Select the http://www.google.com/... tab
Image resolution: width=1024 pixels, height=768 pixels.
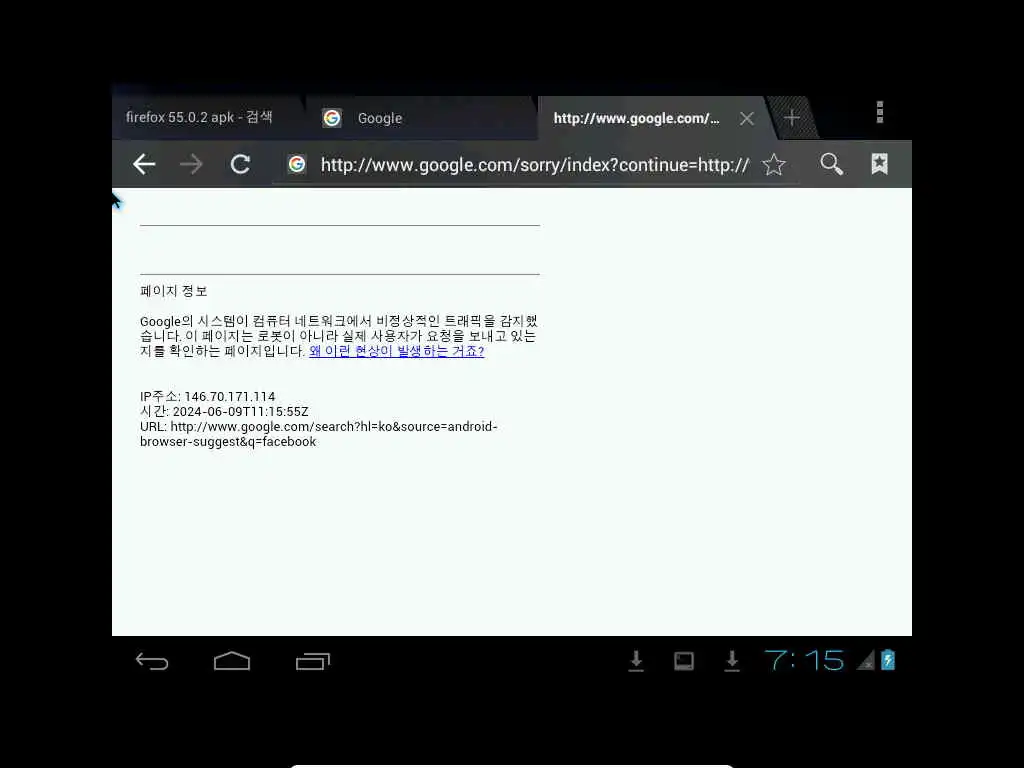(x=636, y=118)
